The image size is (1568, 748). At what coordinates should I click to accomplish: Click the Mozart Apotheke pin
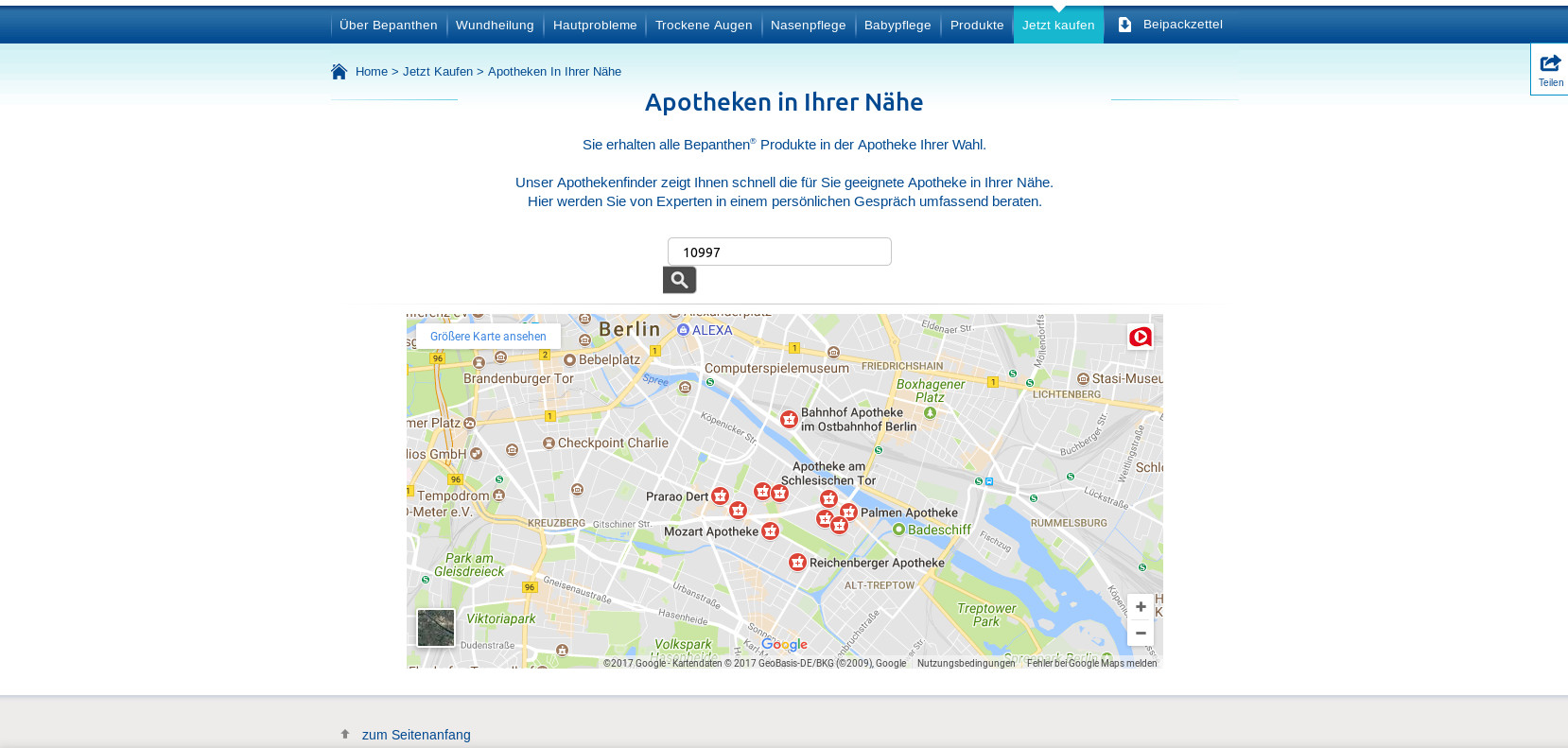[770, 531]
